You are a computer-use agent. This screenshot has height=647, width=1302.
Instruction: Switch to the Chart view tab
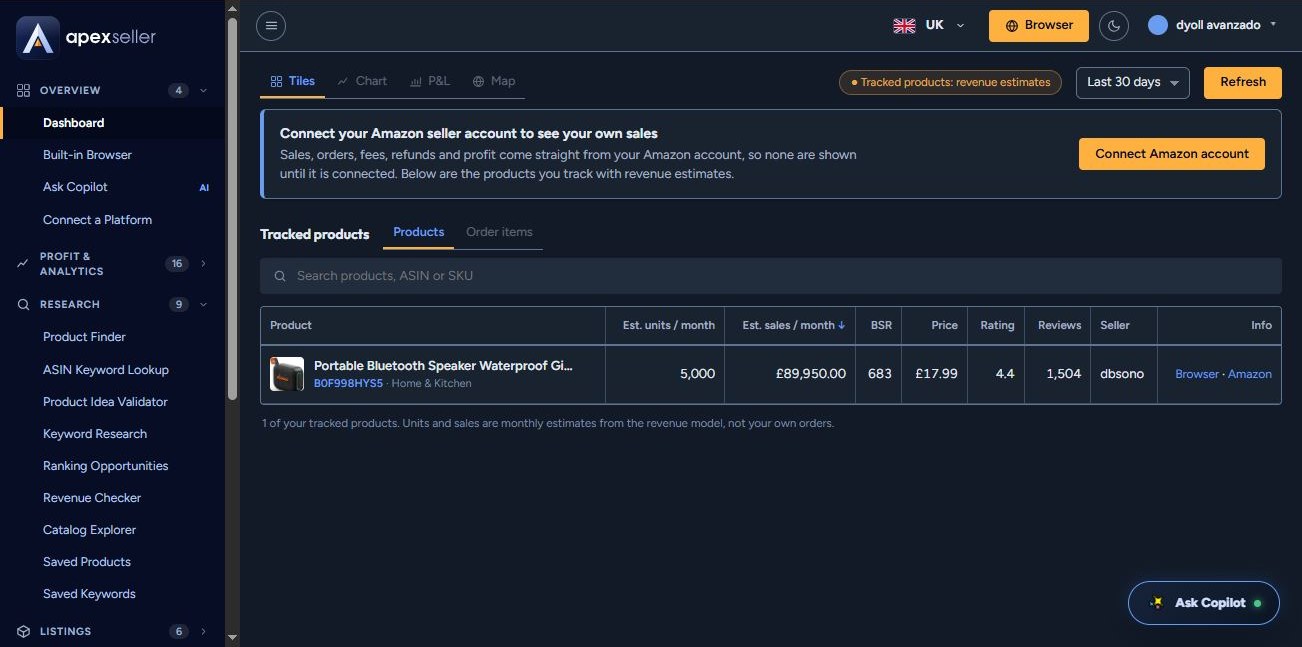point(362,81)
